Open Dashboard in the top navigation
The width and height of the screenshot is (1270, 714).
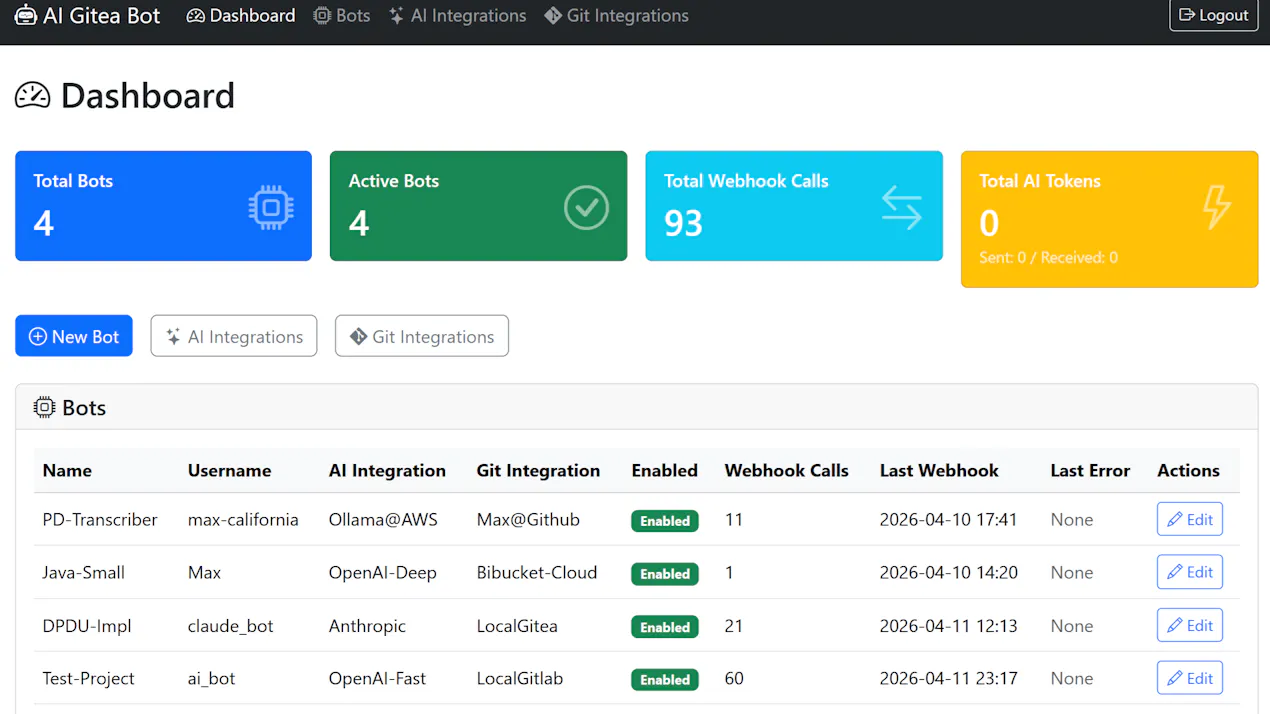coord(241,16)
